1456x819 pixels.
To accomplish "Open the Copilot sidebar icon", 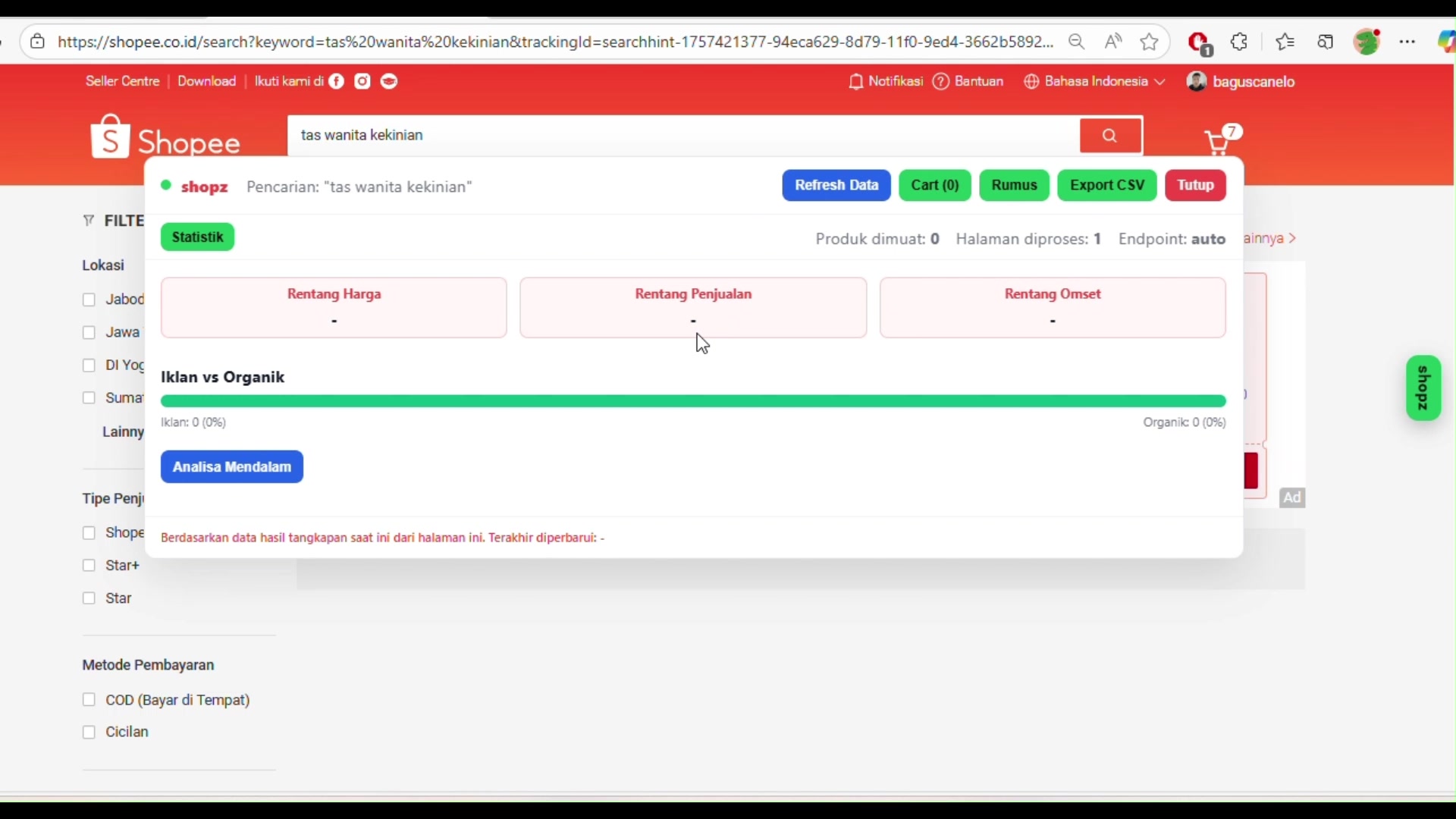I will click(1447, 42).
